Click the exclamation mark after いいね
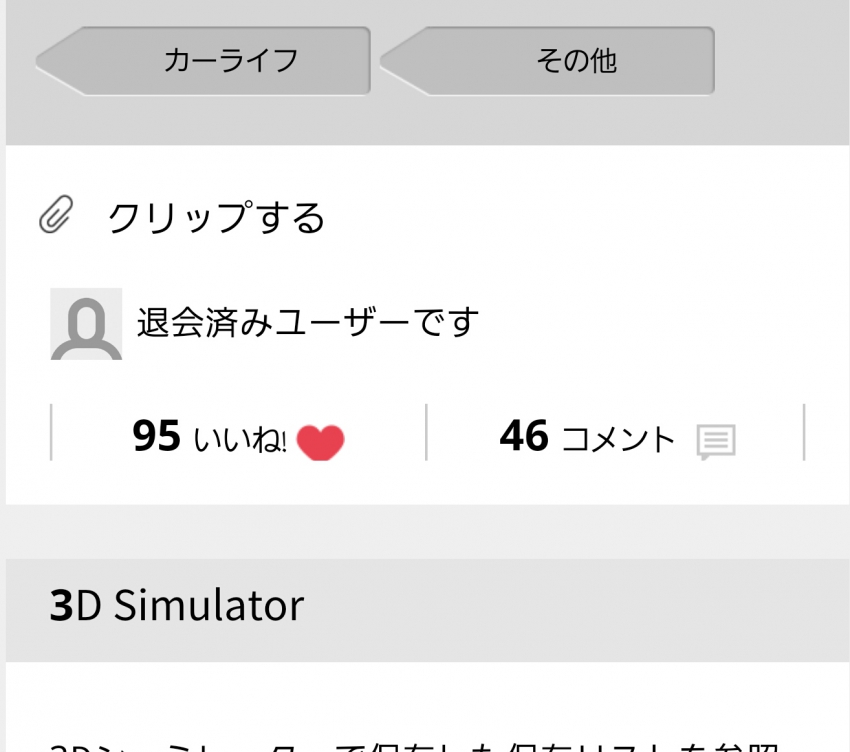 [284, 442]
